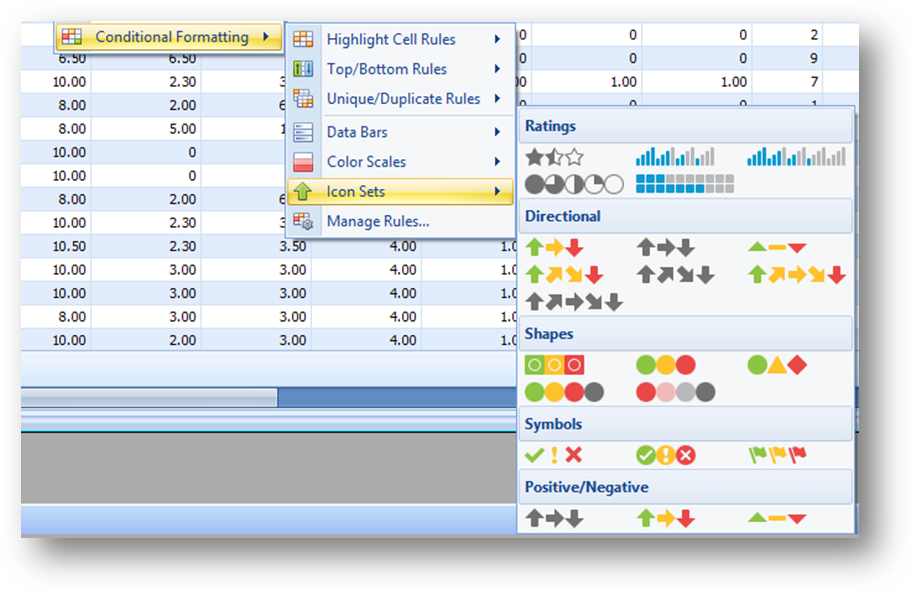Click the Icon Sets menu entry

coord(400,191)
